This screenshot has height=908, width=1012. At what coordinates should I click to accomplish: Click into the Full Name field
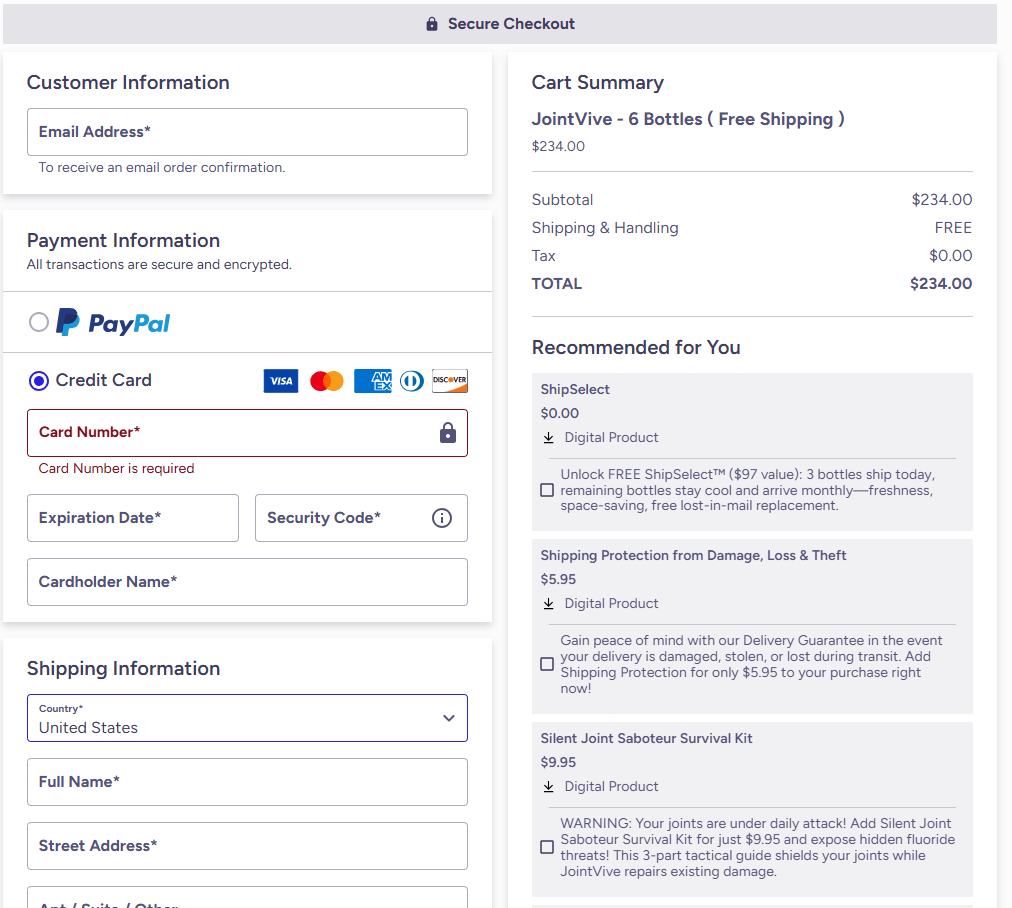[247, 782]
